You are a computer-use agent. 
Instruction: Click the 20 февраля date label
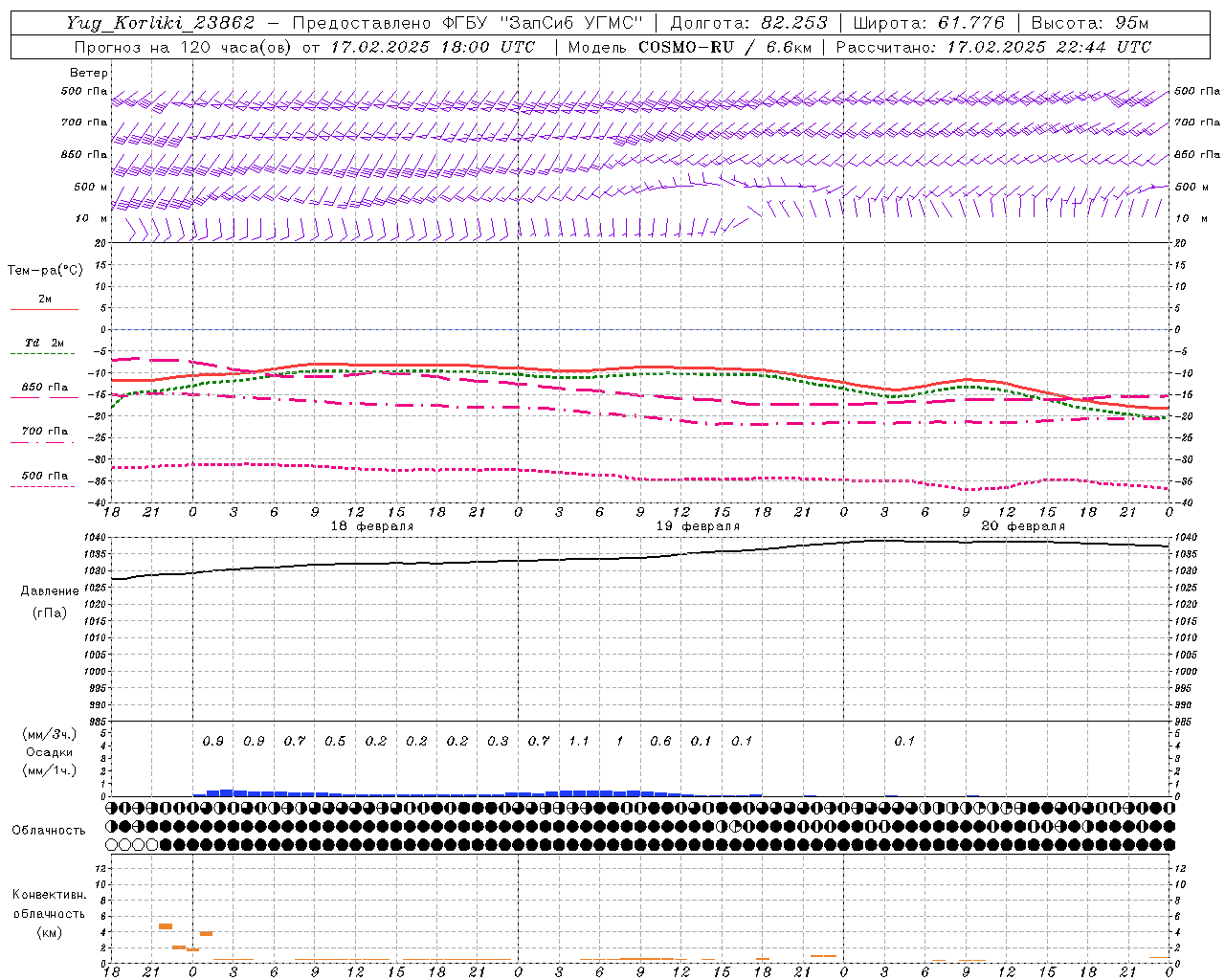pyautogui.click(x=1023, y=526)
